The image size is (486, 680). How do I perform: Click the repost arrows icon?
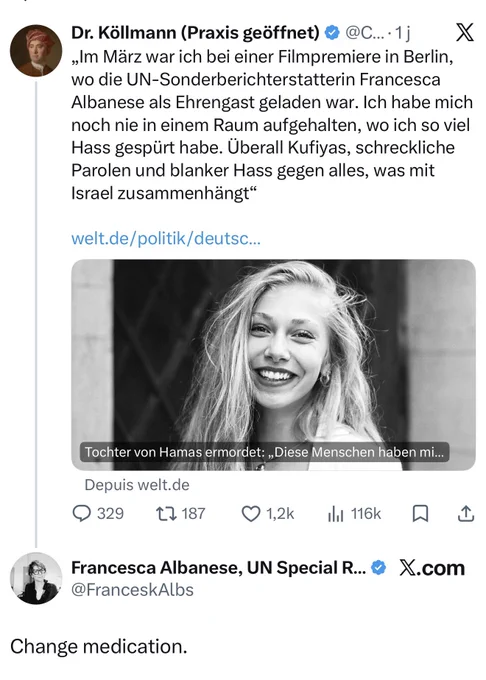pyautogui.click(x=166, y=514)
